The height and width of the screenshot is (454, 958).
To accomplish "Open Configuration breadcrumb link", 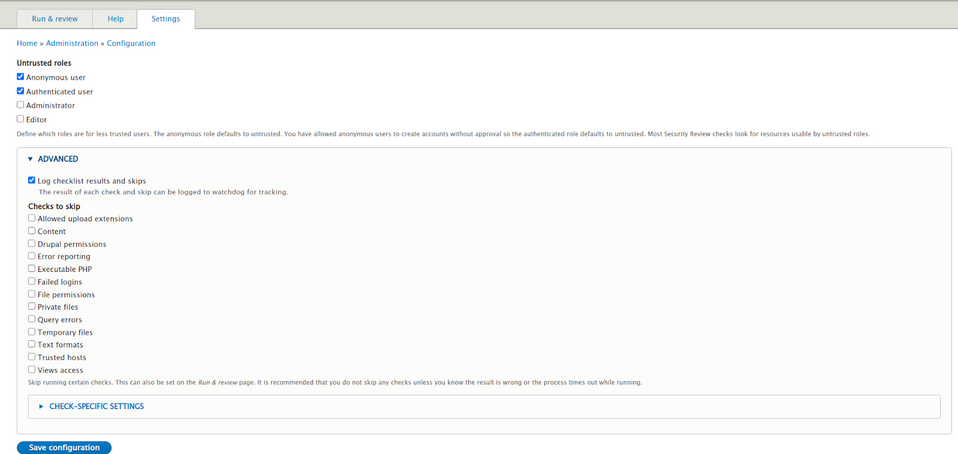I will coord(131,43).
